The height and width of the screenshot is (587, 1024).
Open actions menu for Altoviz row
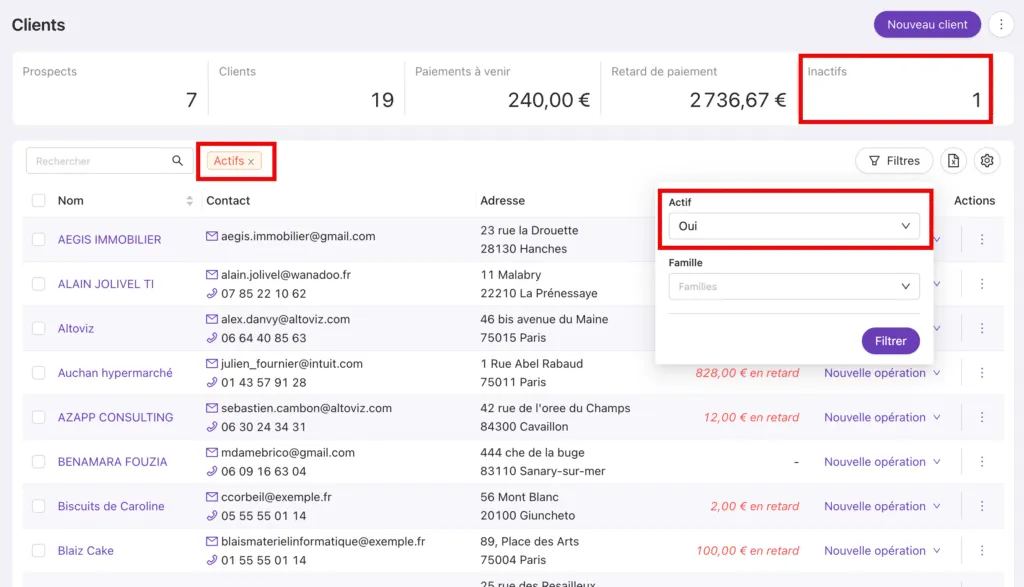click(982, 328)
